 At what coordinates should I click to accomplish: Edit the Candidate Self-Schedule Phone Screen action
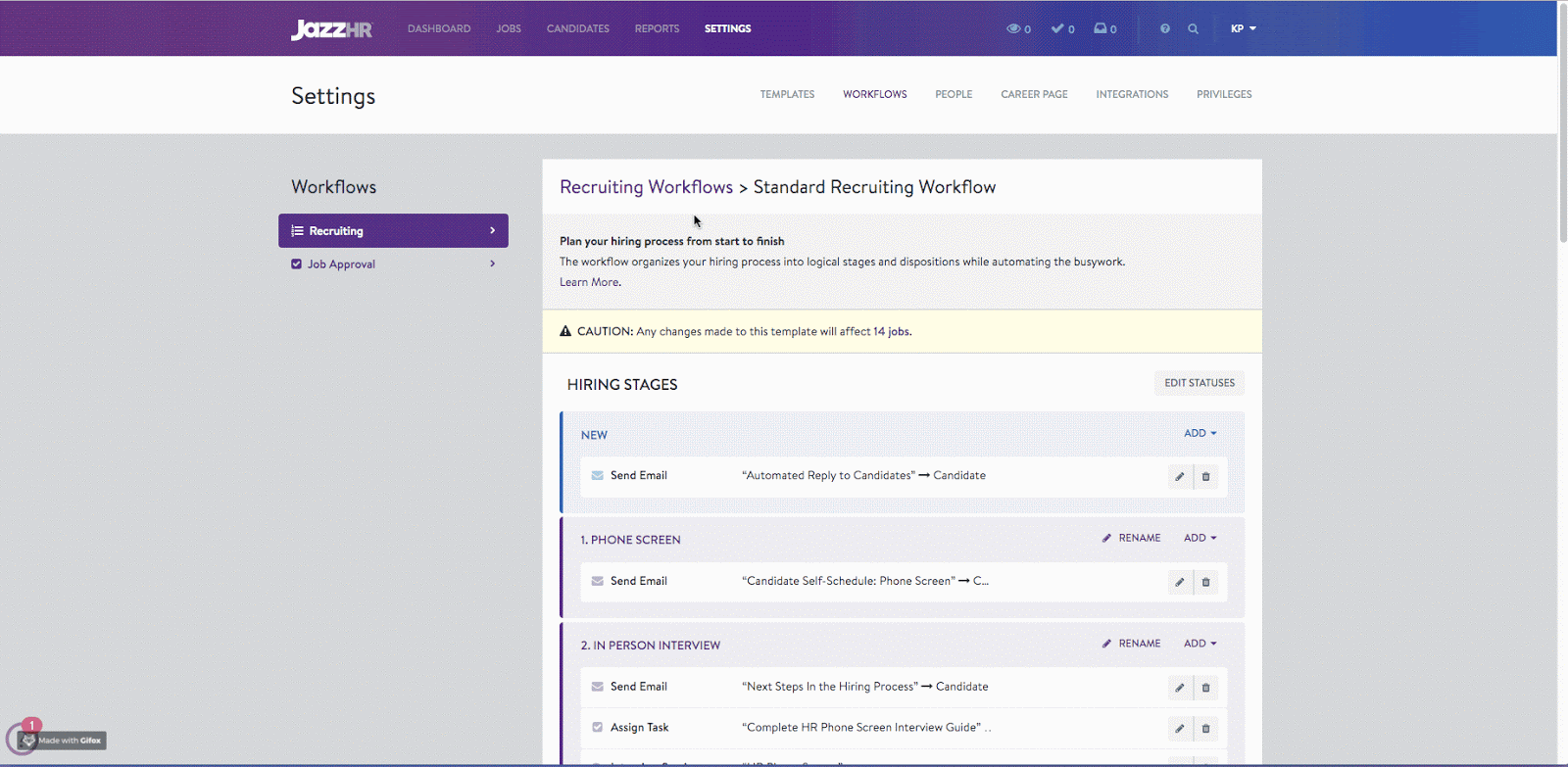click(1180, 582)
